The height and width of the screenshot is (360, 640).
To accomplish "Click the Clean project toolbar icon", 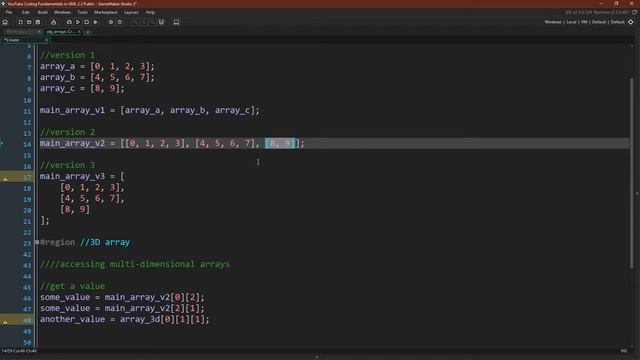I will pos(96,22).
